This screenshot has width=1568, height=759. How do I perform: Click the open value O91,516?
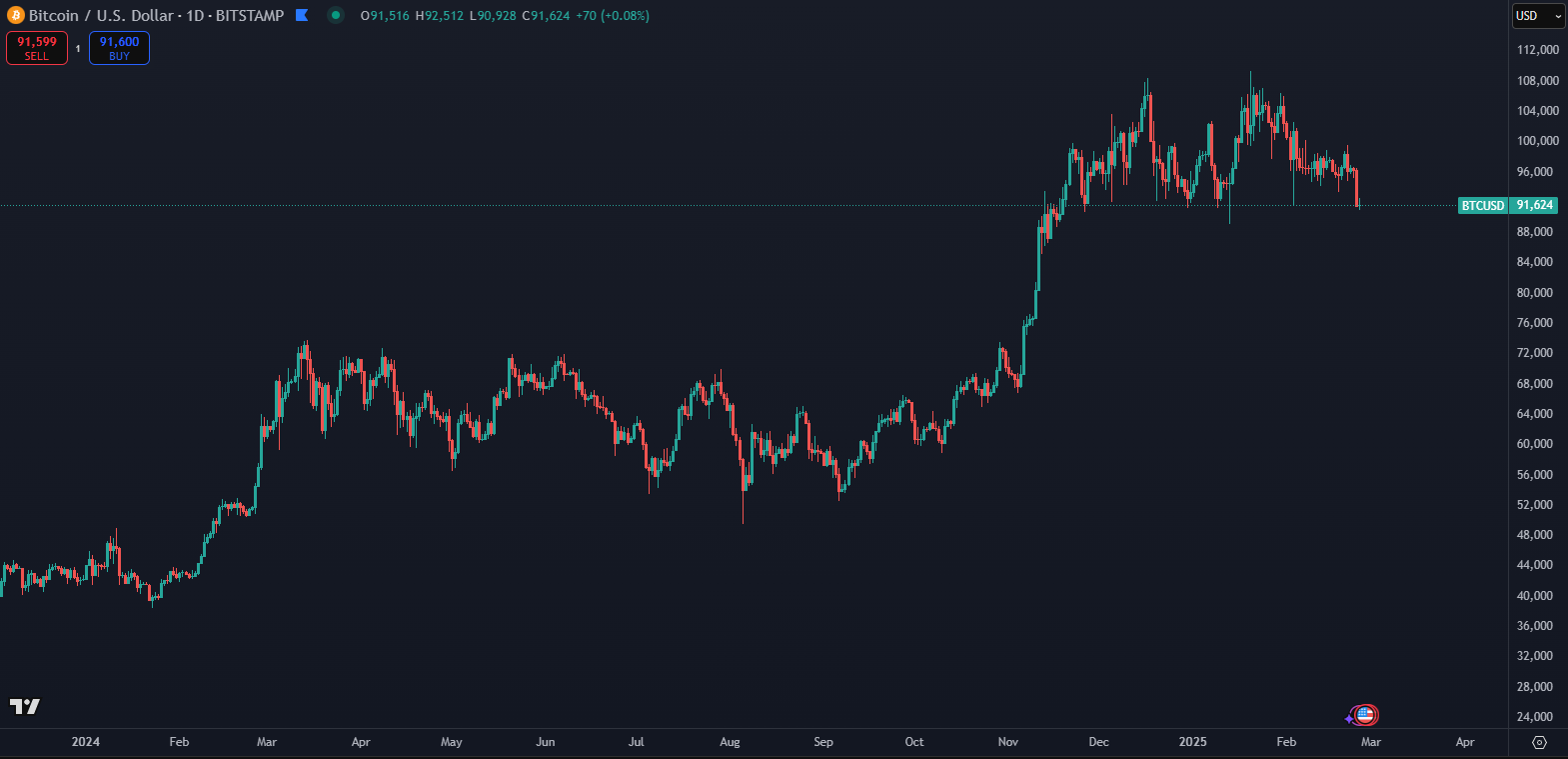[x=385, y=15]
